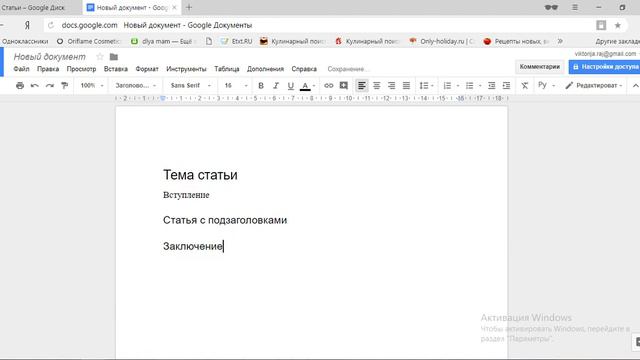640x360 pixels.
Task: Open line spacing options
Action: click(x=427, y=86)
